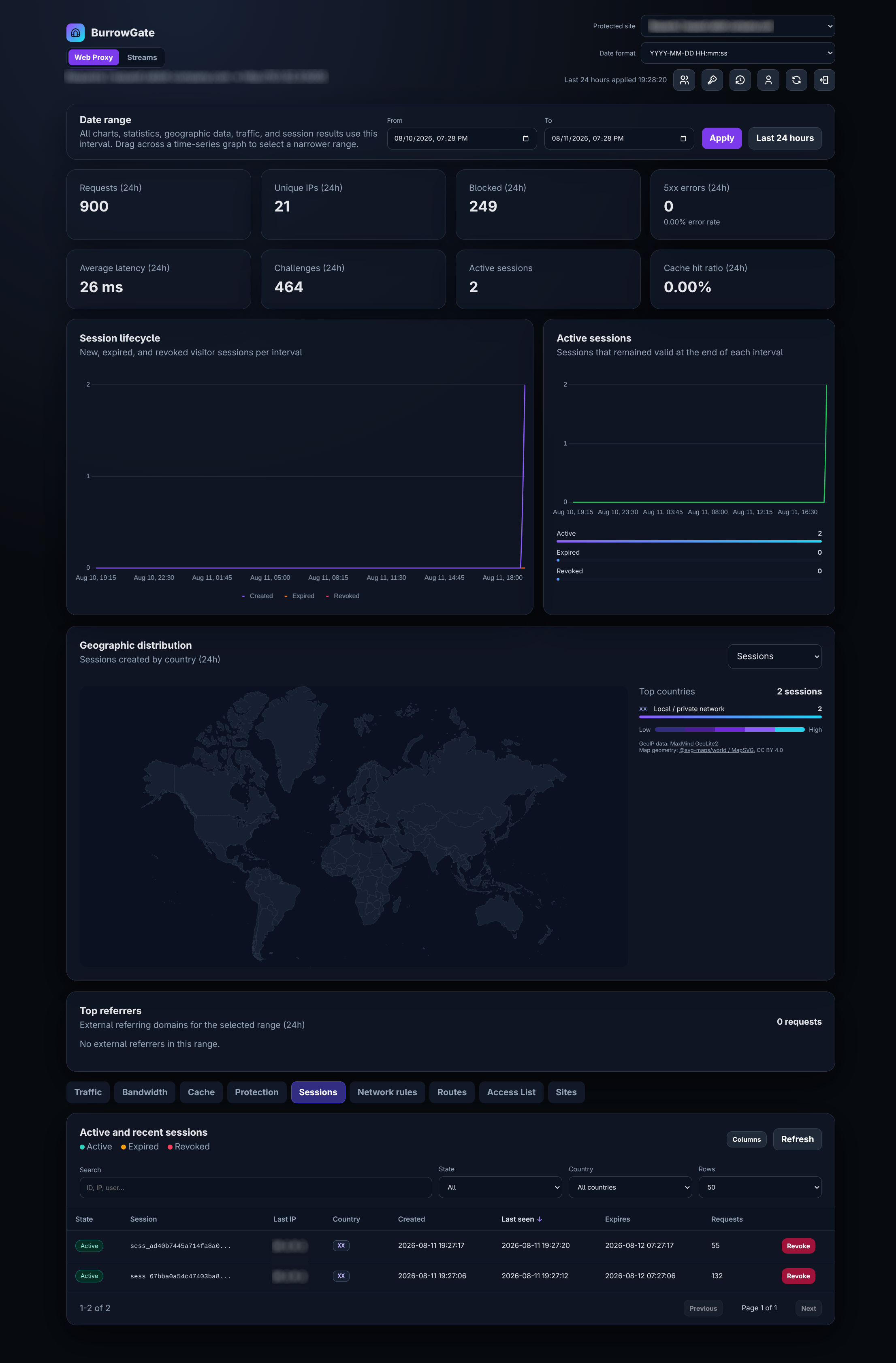Sort by the Expires column header
This screenshot has width=896, height=1363.
click(x=617, y=1219)
